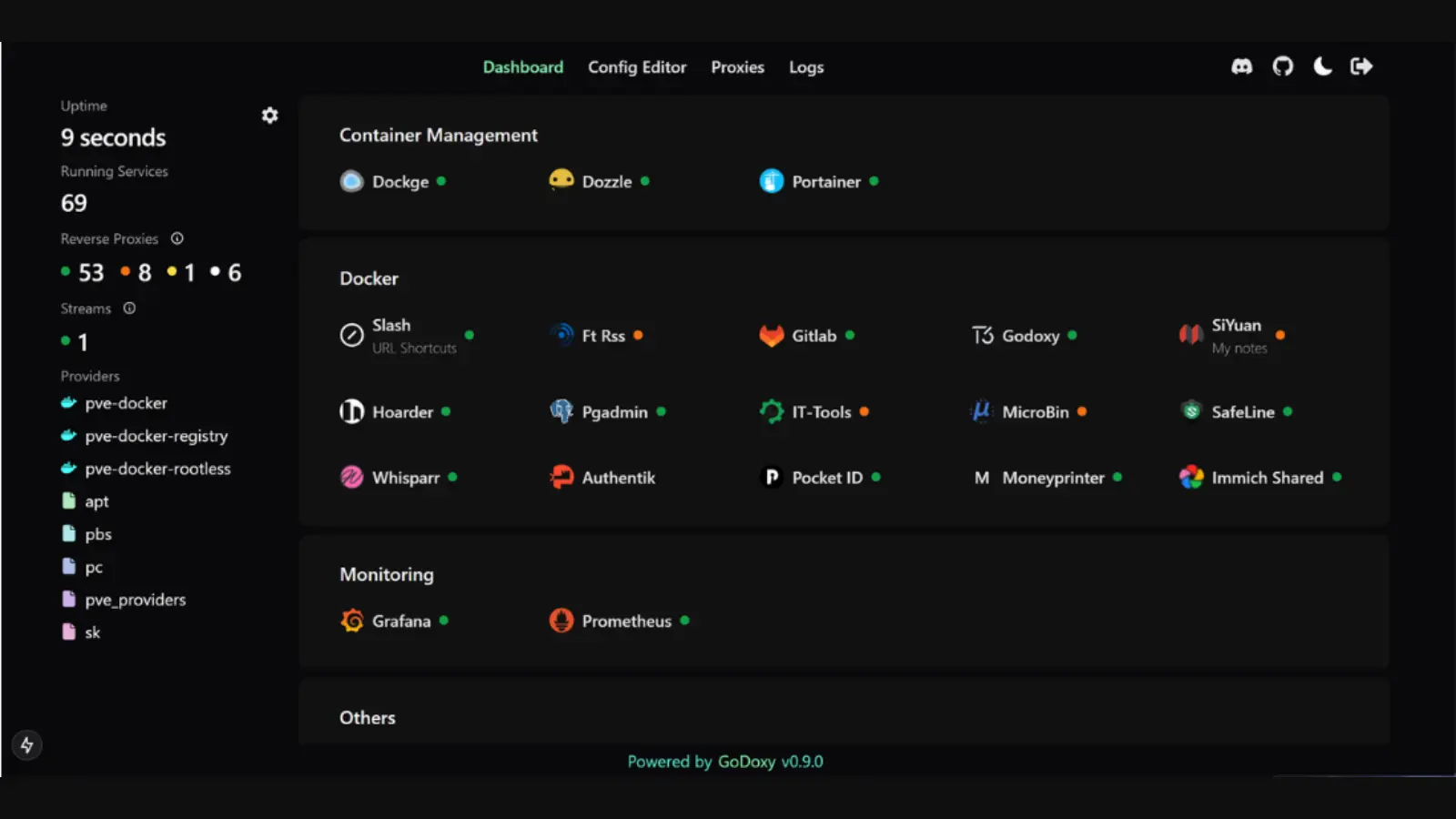This screenshot has height=819, width=1456.
Task: Click the lightning bolt button
Action: (x=27, y=745)
